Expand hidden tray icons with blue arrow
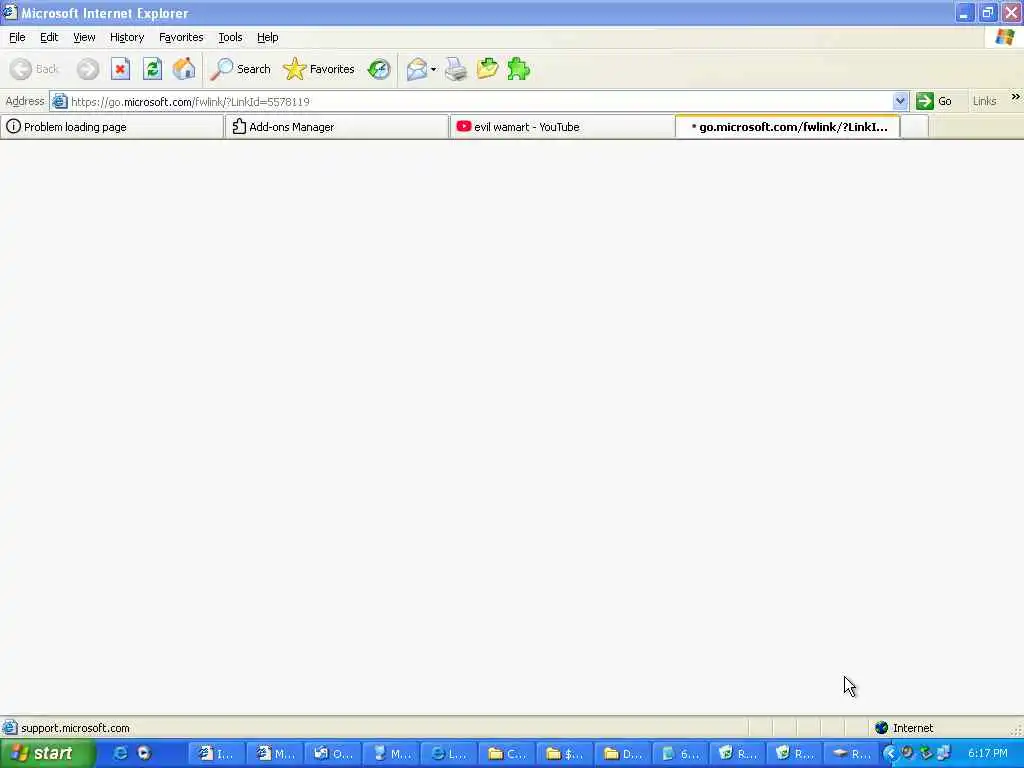This screenshot has width=1024, height=768. pos(889,754)
